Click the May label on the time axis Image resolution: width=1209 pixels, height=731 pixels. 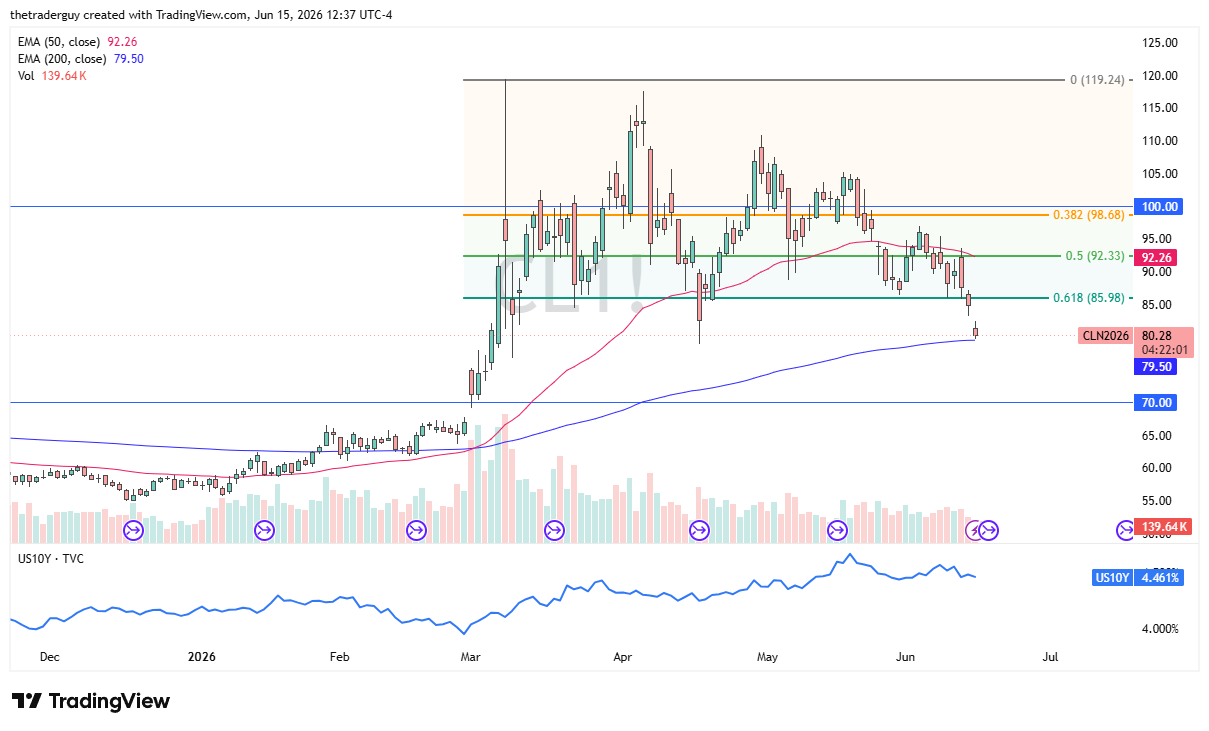(767, 657)
